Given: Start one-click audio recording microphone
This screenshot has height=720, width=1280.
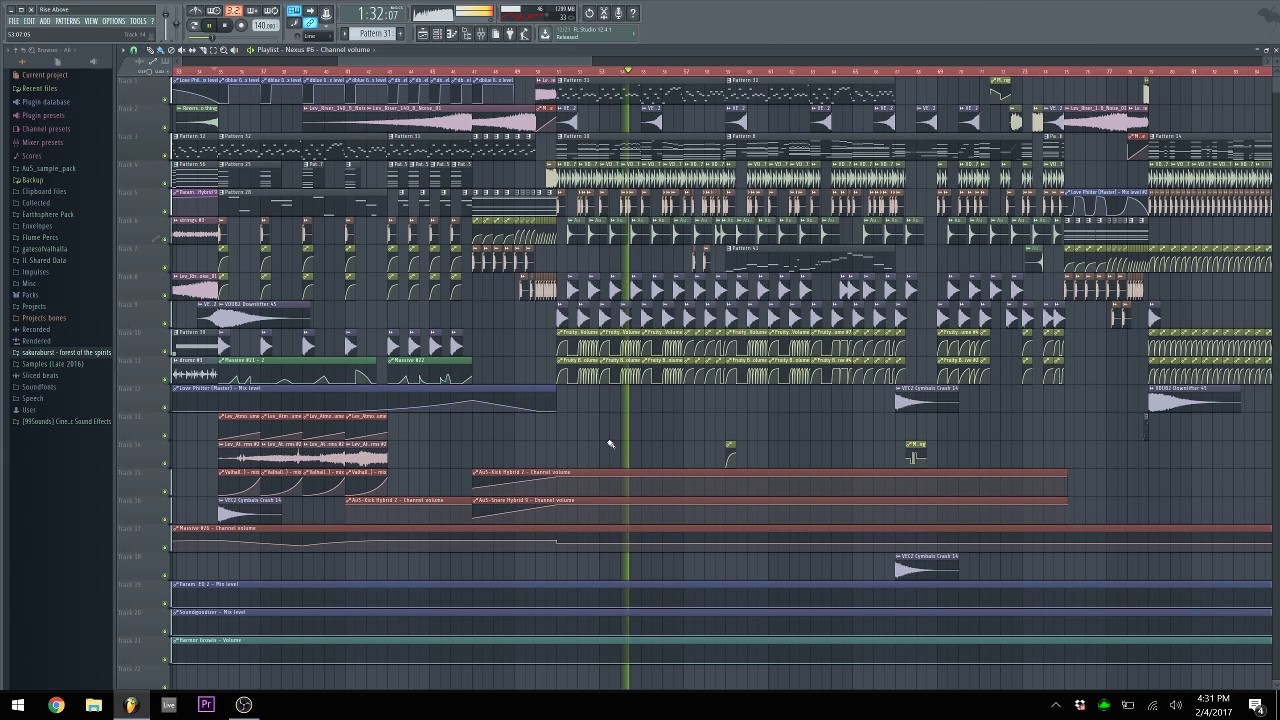Looking at the screenshot, I should coord(618,13).
